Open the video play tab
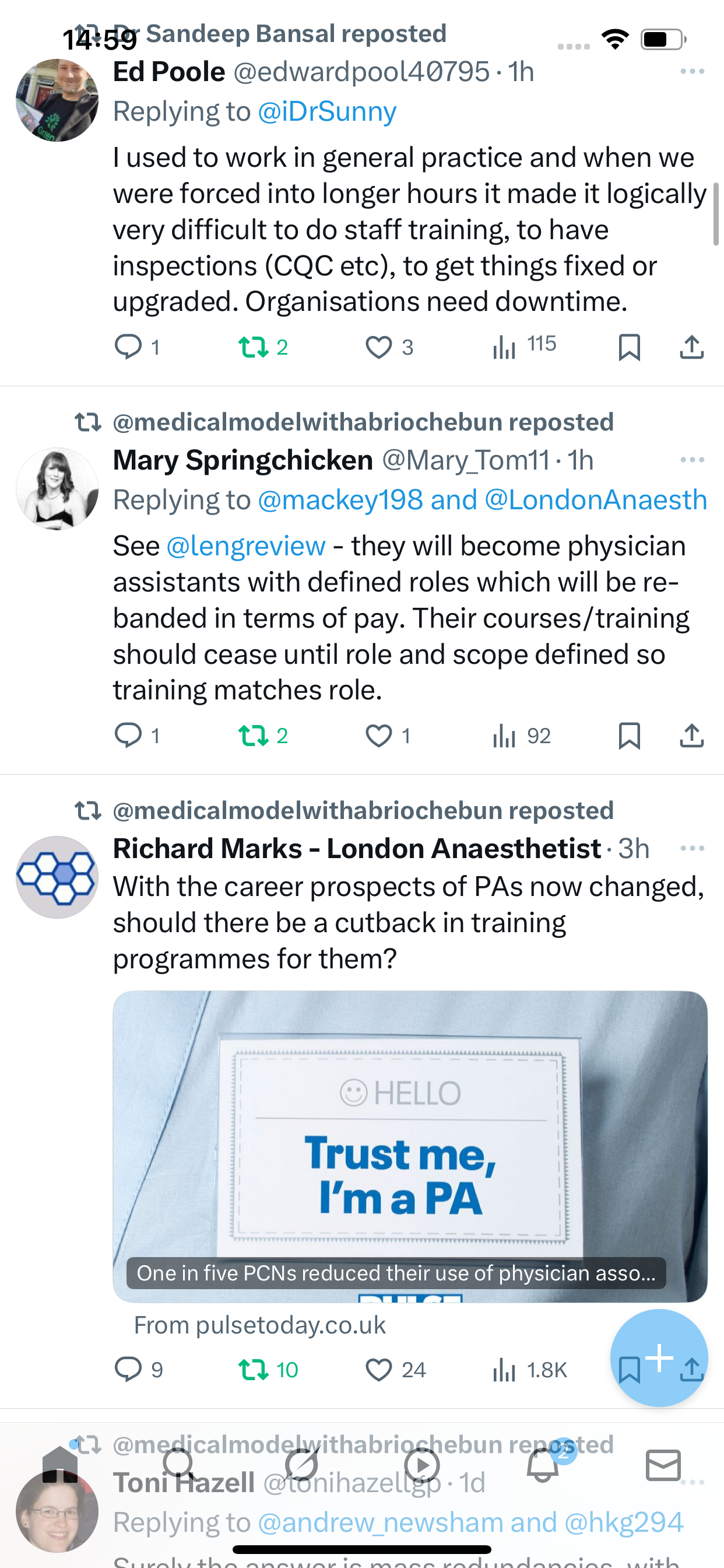The width and height of the screenshot is (724, 1568). point(421,1465)
